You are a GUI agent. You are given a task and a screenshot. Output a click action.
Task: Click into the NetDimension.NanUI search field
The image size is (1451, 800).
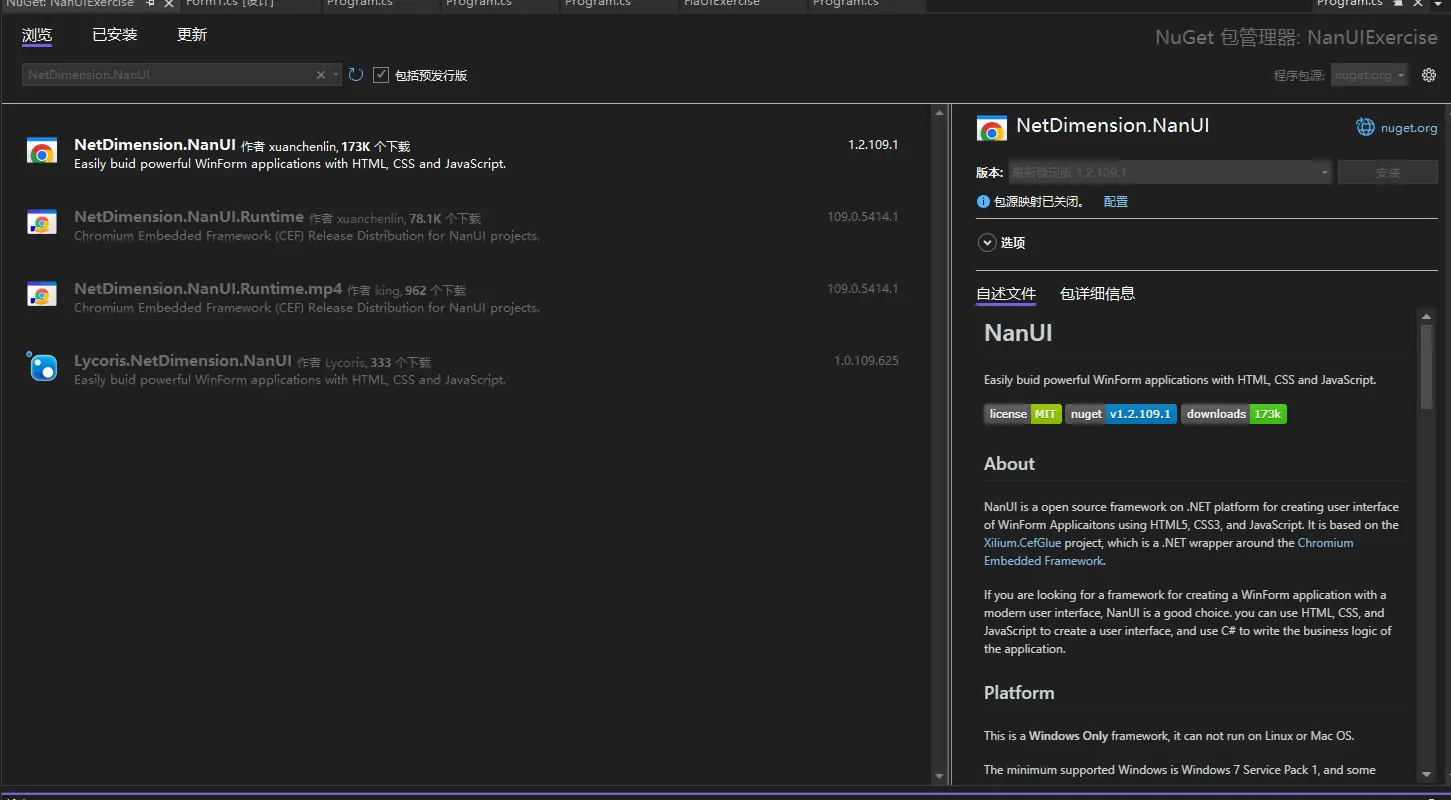(168, 75)
